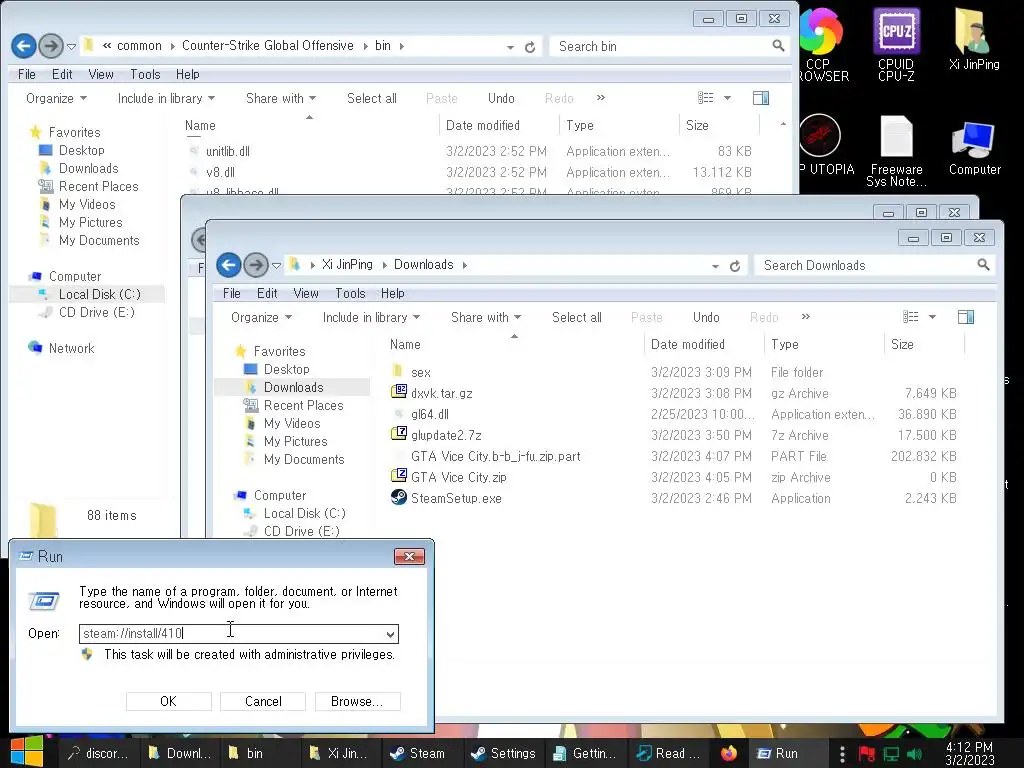Select Desktop in Downloads window Favorites

tap(286, 370)
